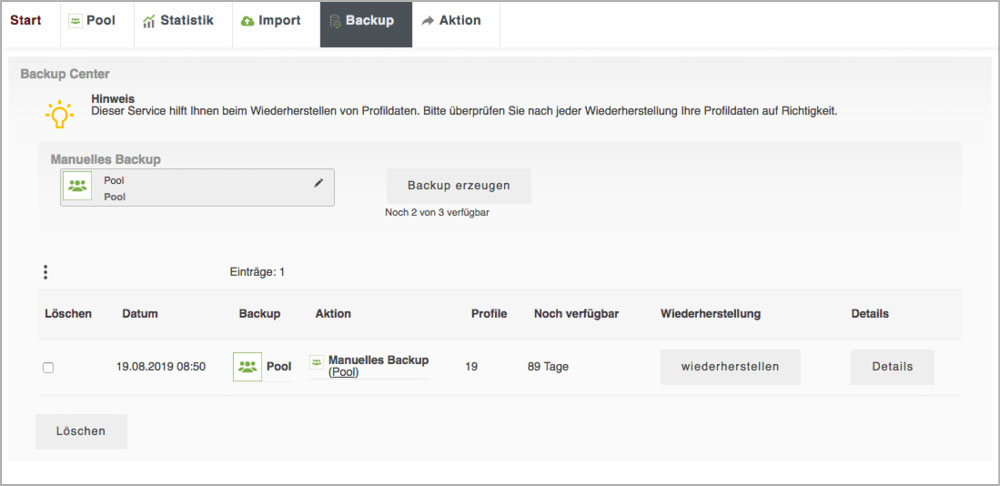Open Details for the backup entry
Image resolution: width=1000 pixels, height=486 pixels.
tap(892, 367)
